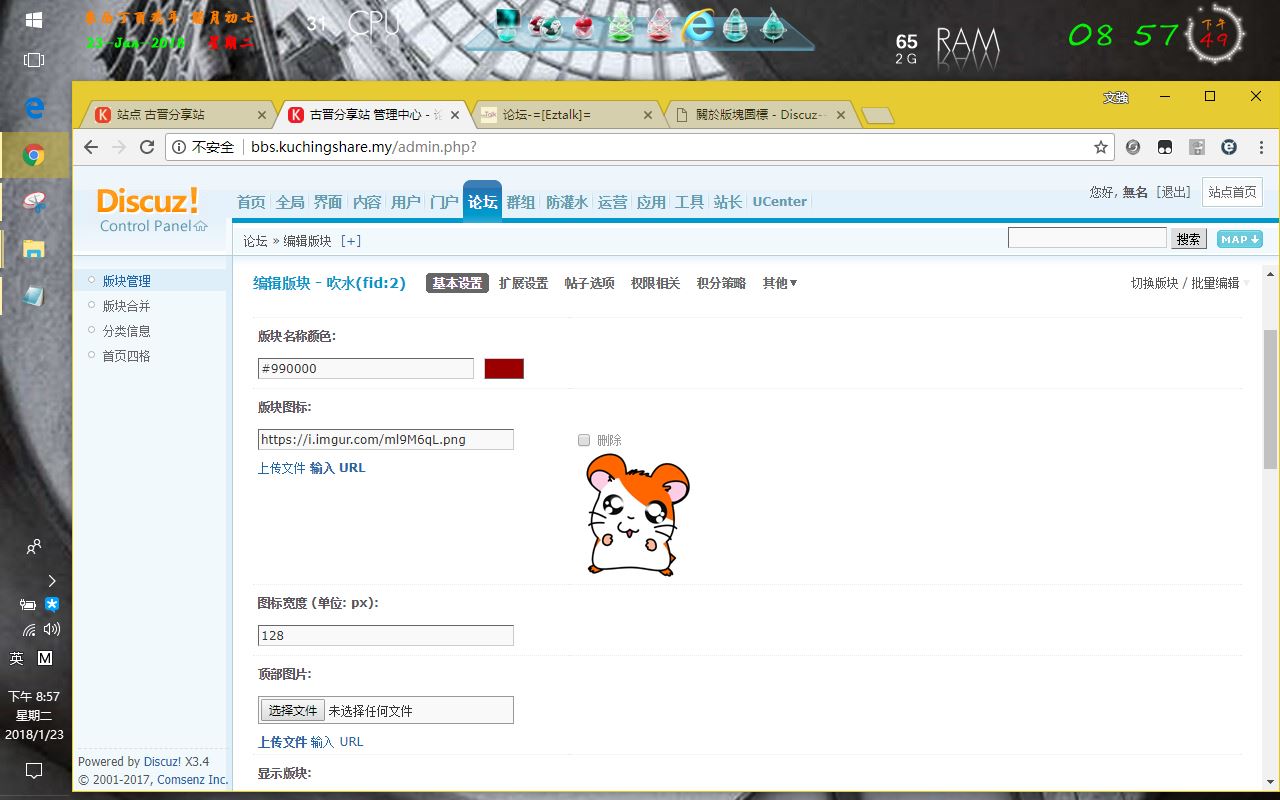Viewport: 1280px width, 800px height.
Task: Click 上传文件 under 版块图标
Action: tap(281, 468)
